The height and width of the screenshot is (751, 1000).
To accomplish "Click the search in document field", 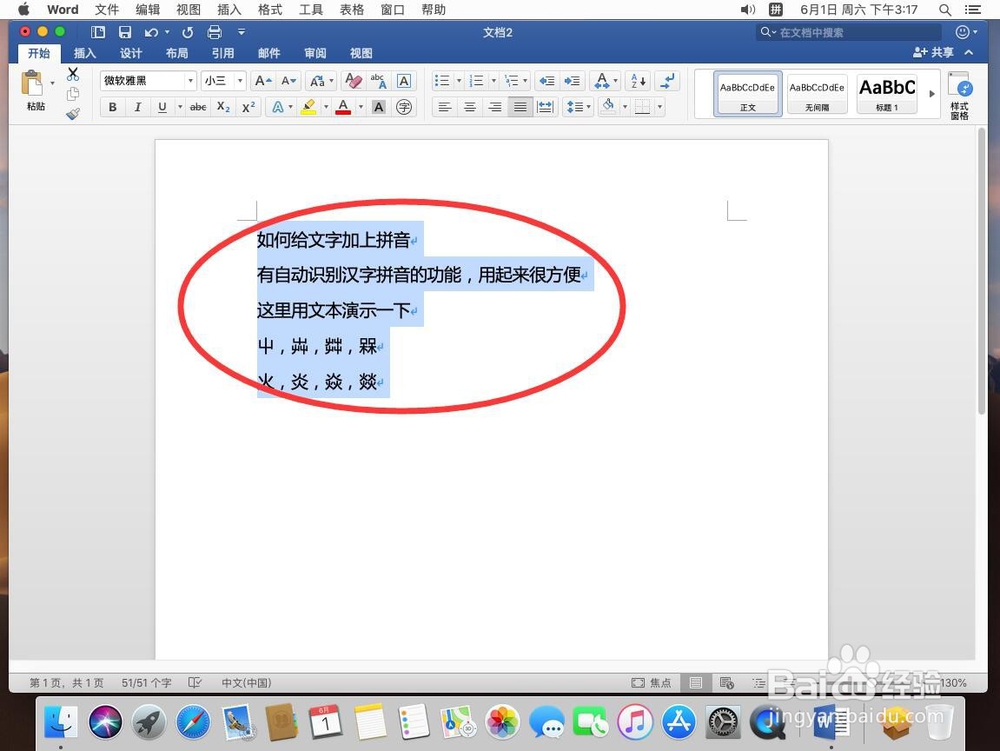I will (x=849, y=32).
